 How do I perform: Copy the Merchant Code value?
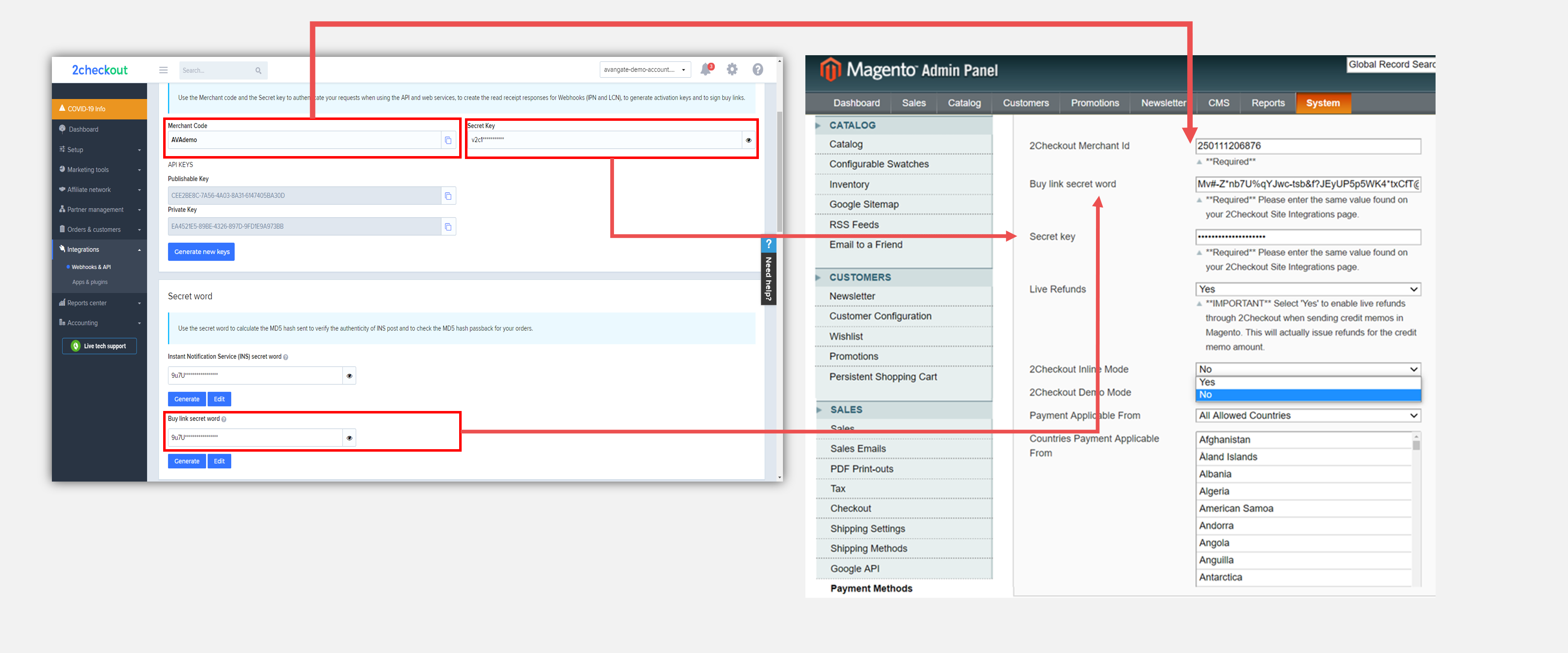pyautogui.click(x=448, y=140)
